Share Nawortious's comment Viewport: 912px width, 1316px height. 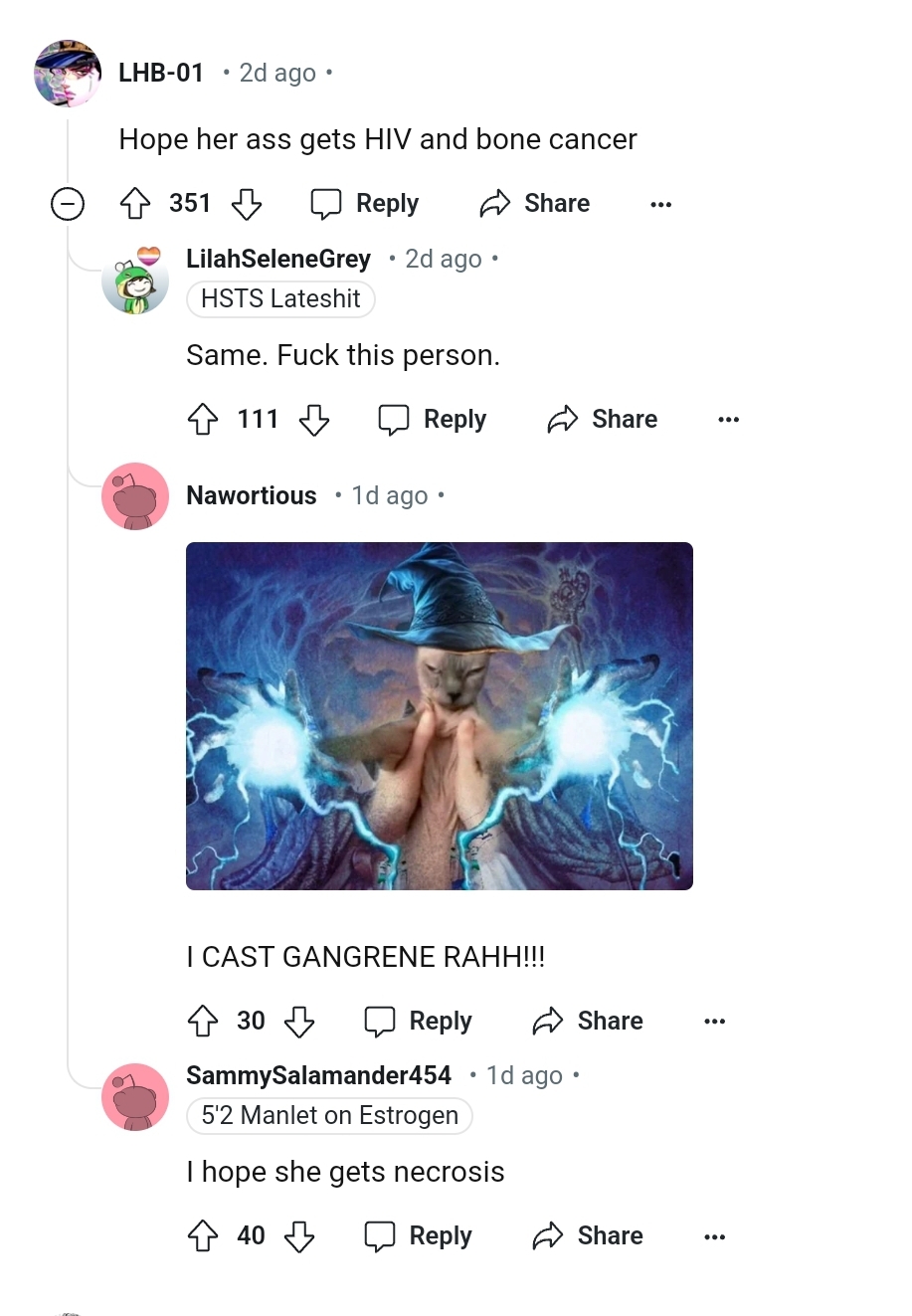tap(588, 1022)
